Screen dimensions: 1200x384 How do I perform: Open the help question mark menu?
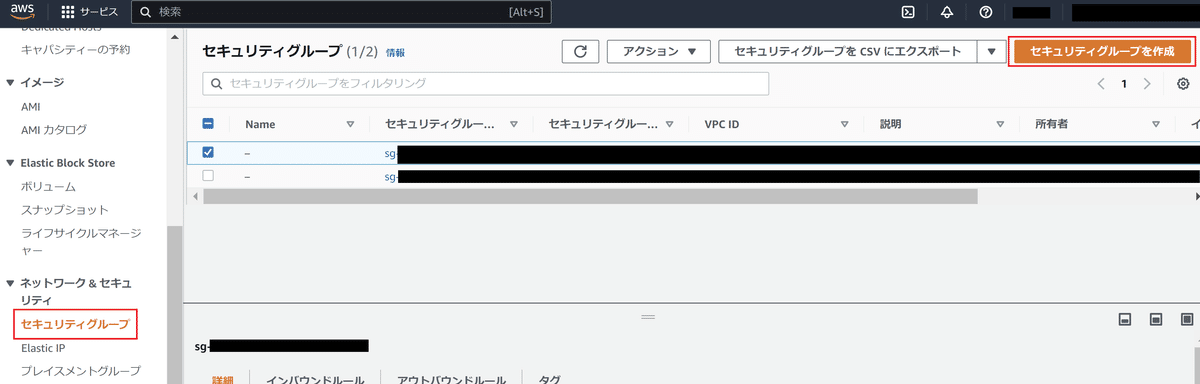point(986,12)
